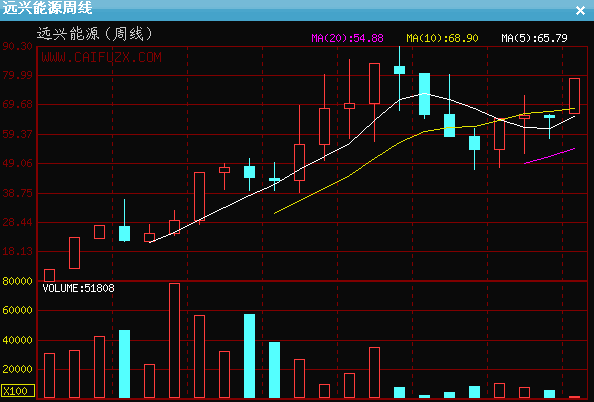Click the VOLUME:51808 label
Viewport: 594px width, 402px height.
(x=78, y=288)
